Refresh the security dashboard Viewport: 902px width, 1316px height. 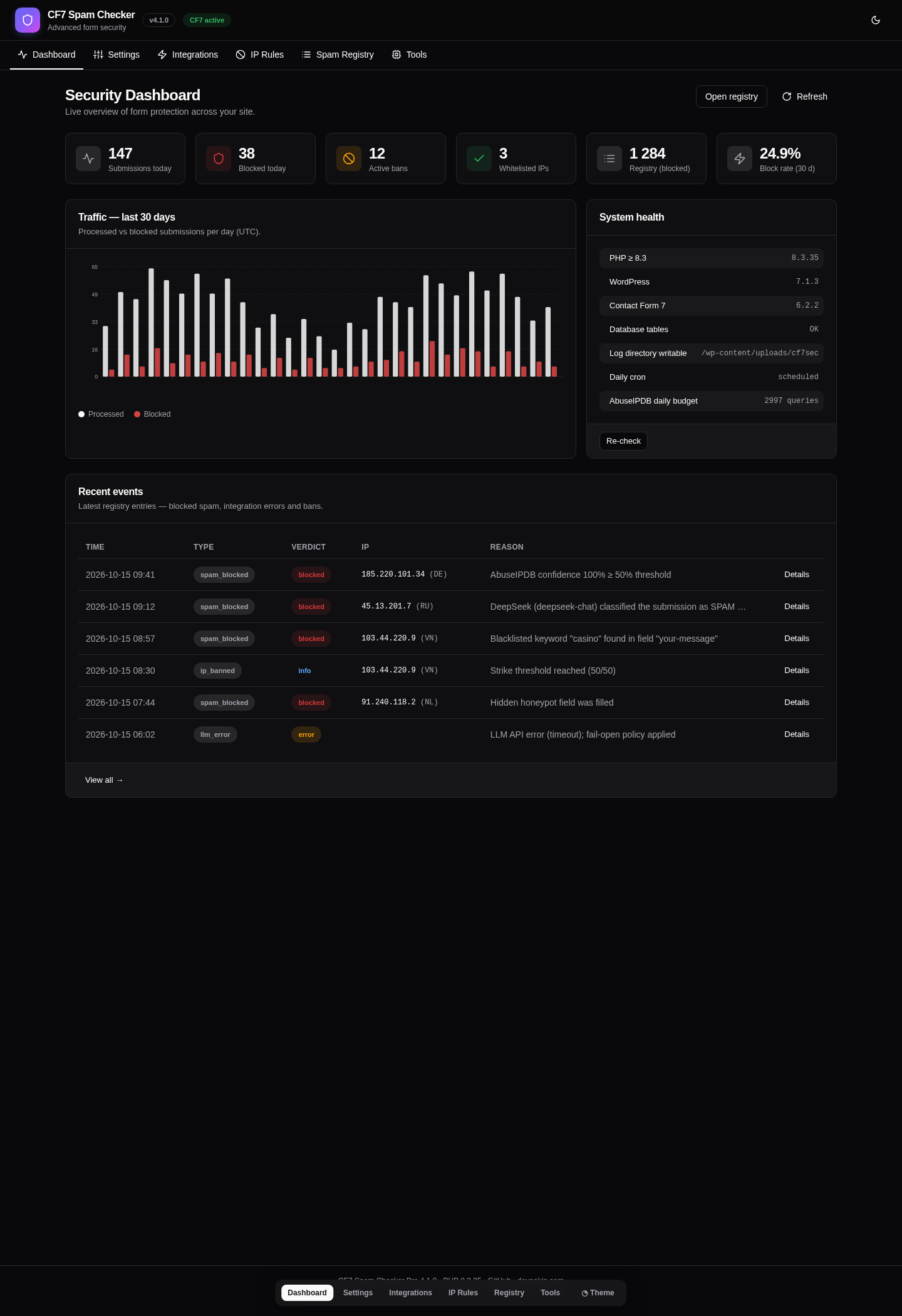804,97
